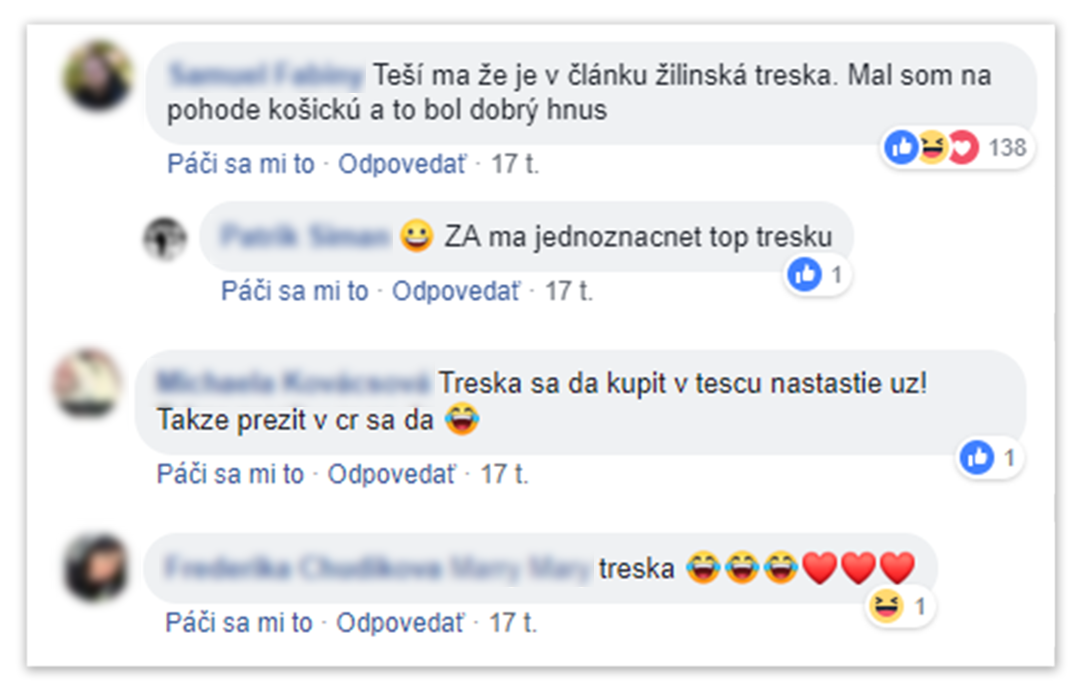
Task: Reply to the ZA top tresku reply
Action: pos(455,291)
